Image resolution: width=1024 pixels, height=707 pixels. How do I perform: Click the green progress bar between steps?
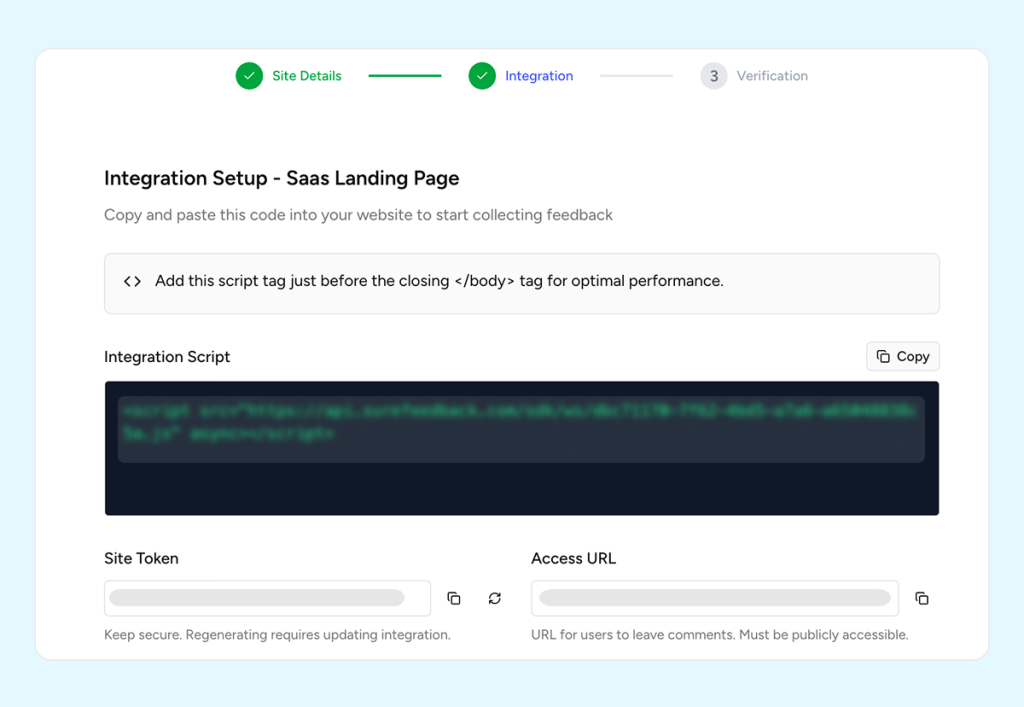pos(404,75)
